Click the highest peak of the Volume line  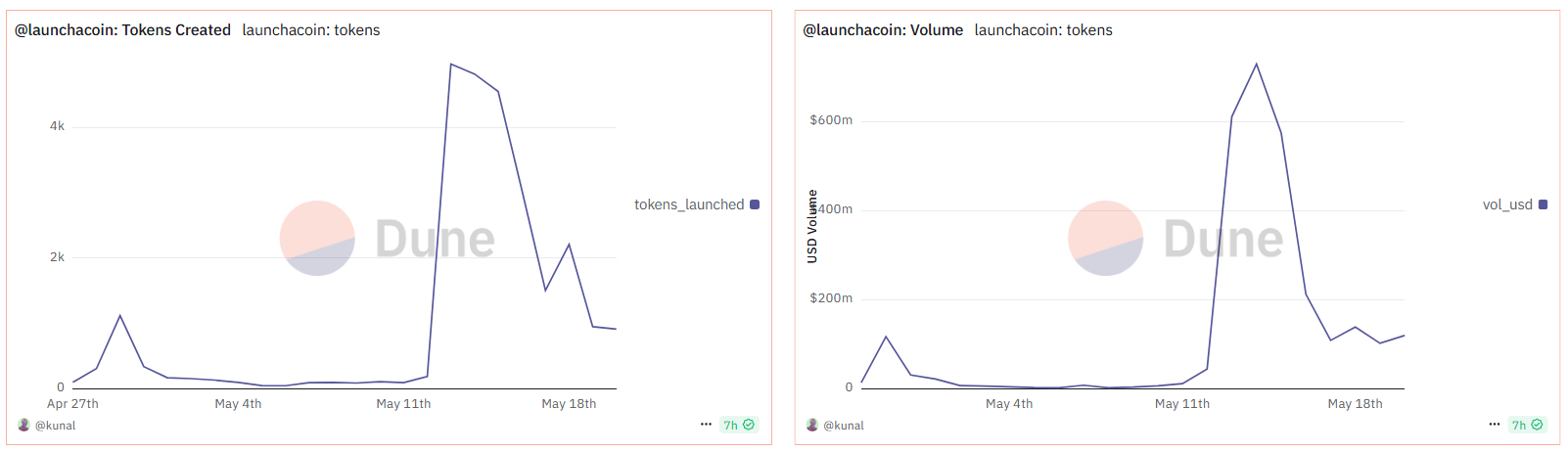1256,65
